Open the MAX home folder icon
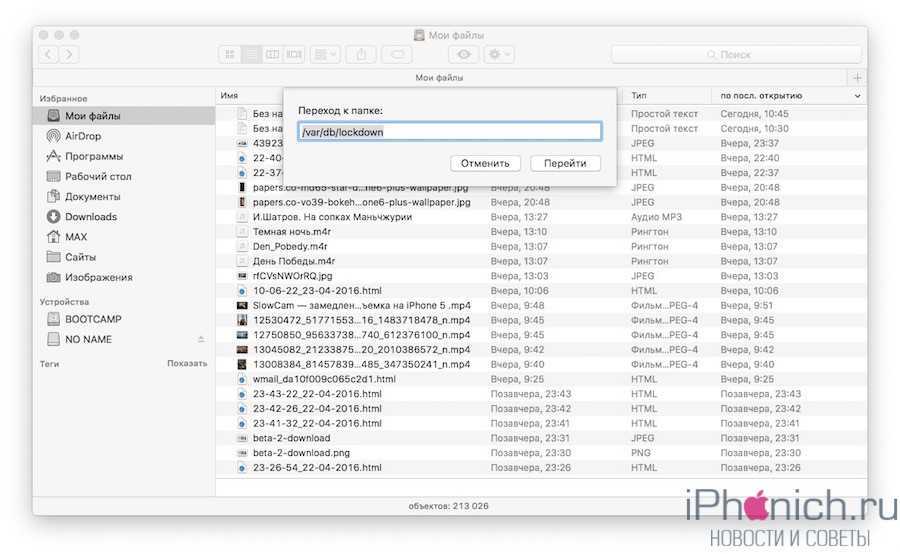 [x=54, y=237]
